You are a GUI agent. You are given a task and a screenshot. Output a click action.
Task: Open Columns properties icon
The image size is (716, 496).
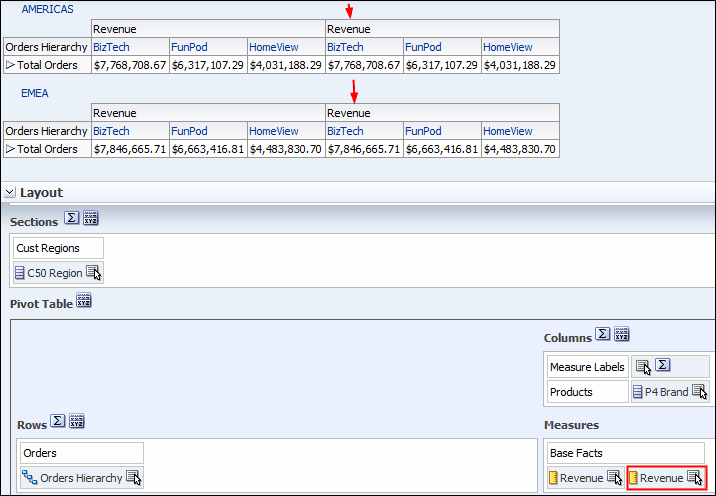tap(622, 335)
